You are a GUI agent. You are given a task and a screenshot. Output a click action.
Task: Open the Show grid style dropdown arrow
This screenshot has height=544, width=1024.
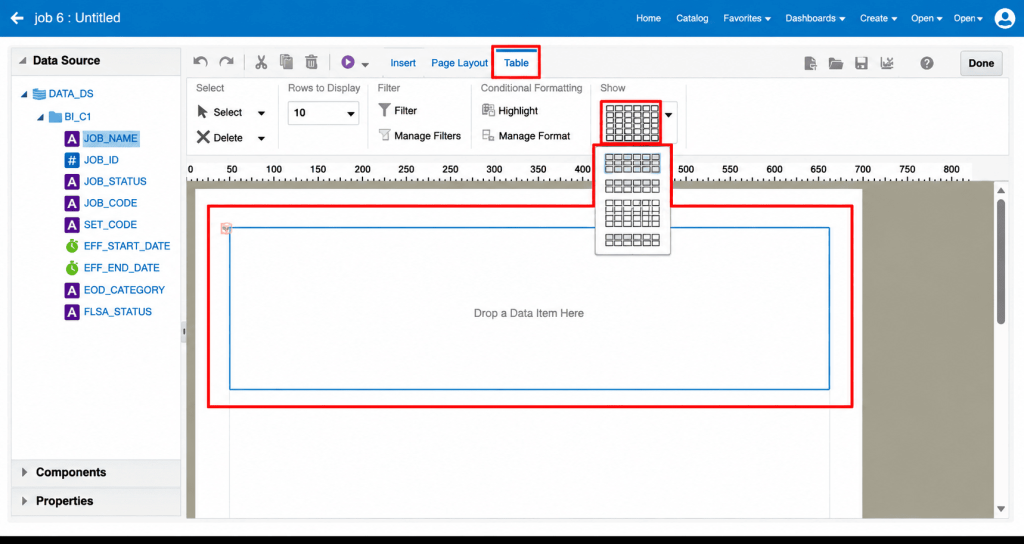click(669, 115)
